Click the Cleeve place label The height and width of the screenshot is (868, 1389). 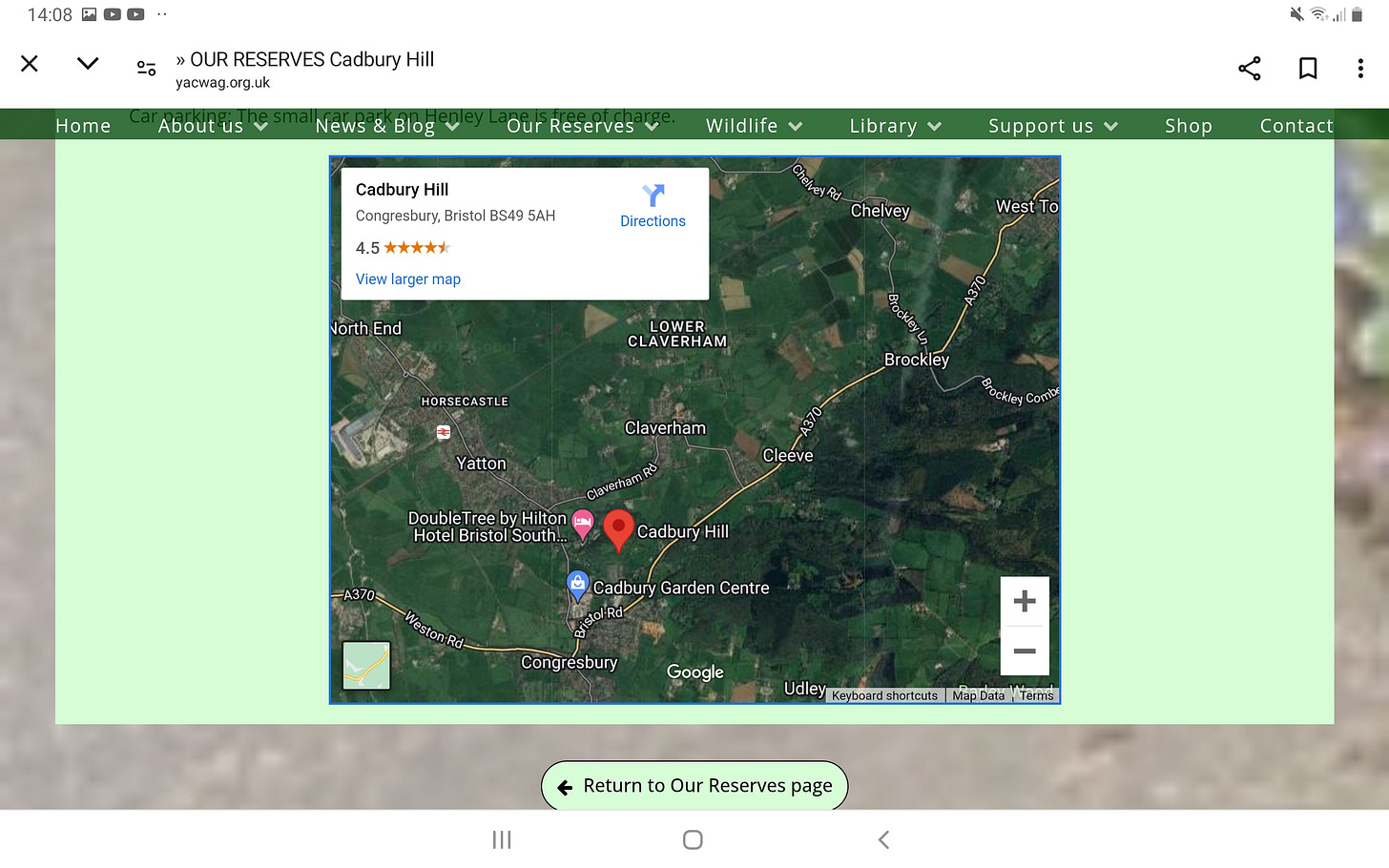pyautogui.click(x=788, y=456)
